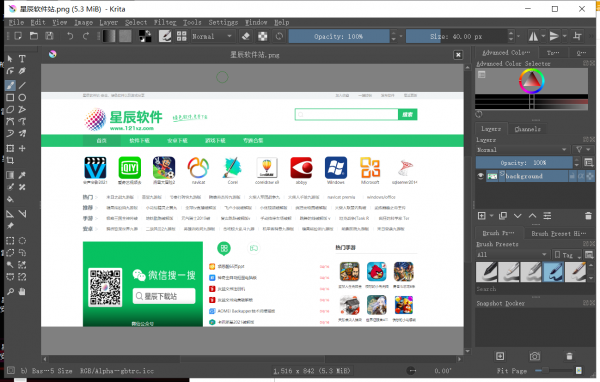The width and height of the screenshot is (600, 382).
Task: Open toolbar blending mode Normal dropdown
Action: [x=212, y=36]
